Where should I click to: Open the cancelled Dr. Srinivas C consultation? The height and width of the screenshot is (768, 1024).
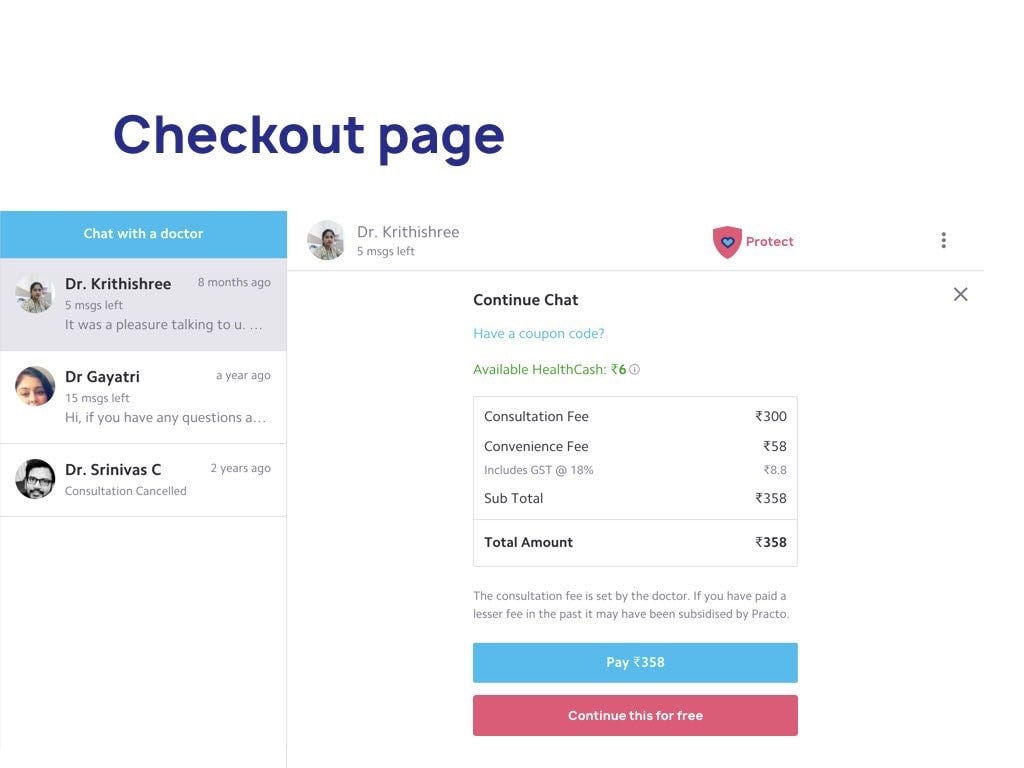[143, 480]
